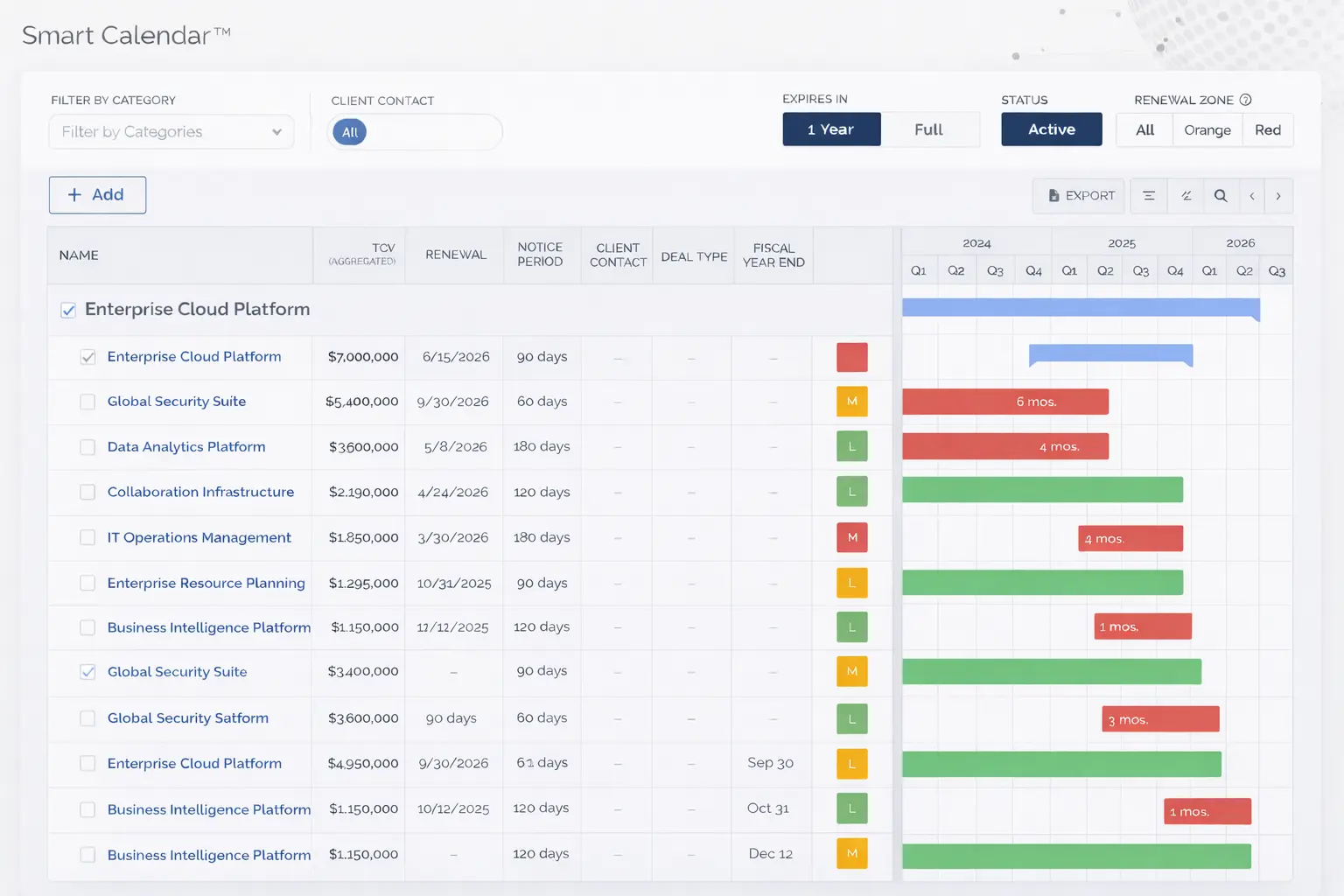Select the Orange renewal zone filter

[x=1207, y=129]
